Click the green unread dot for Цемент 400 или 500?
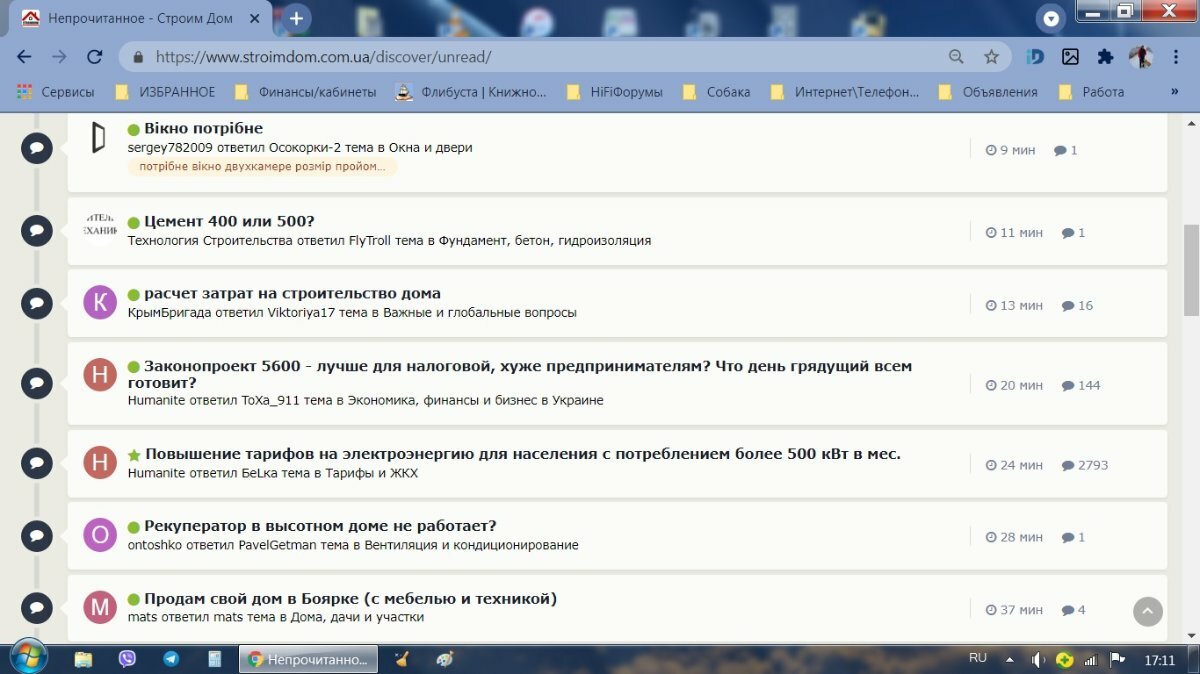Image resolution: width=1200 pixels, height=674 pixels. 133,222
